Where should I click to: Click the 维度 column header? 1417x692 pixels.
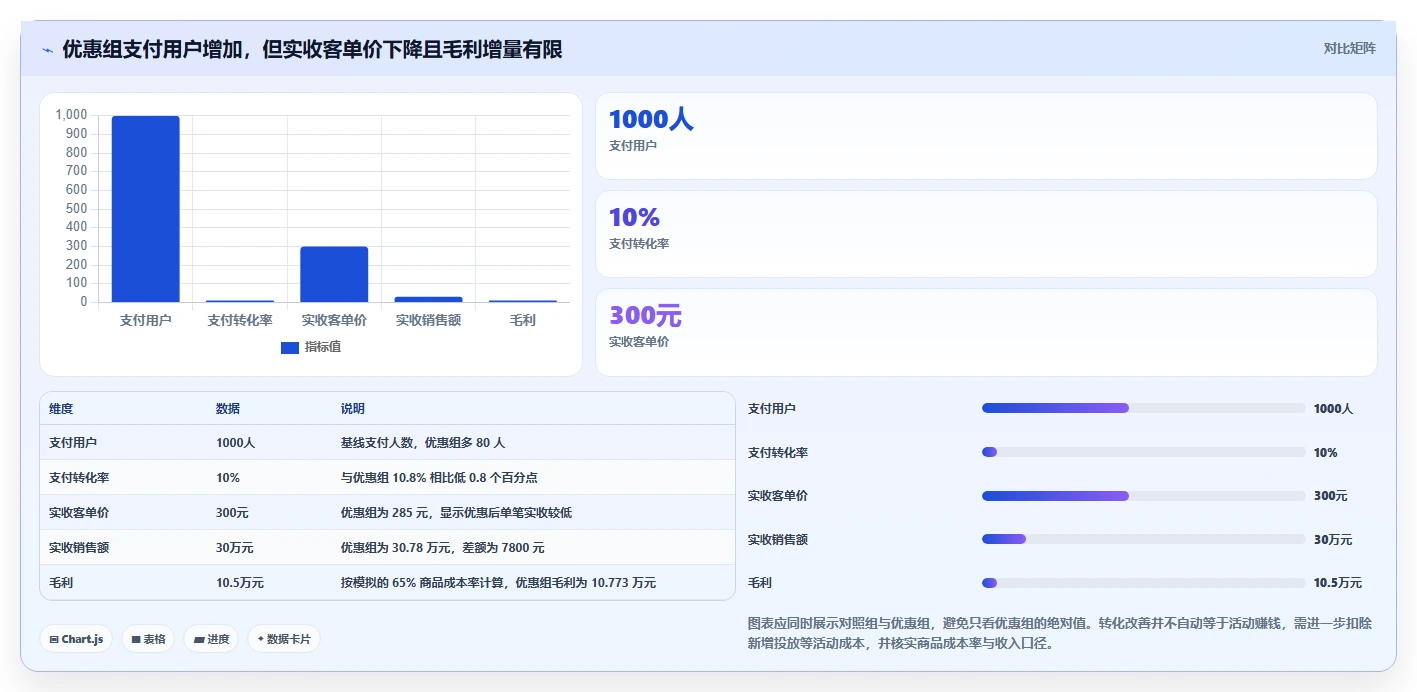pos(61,409)
